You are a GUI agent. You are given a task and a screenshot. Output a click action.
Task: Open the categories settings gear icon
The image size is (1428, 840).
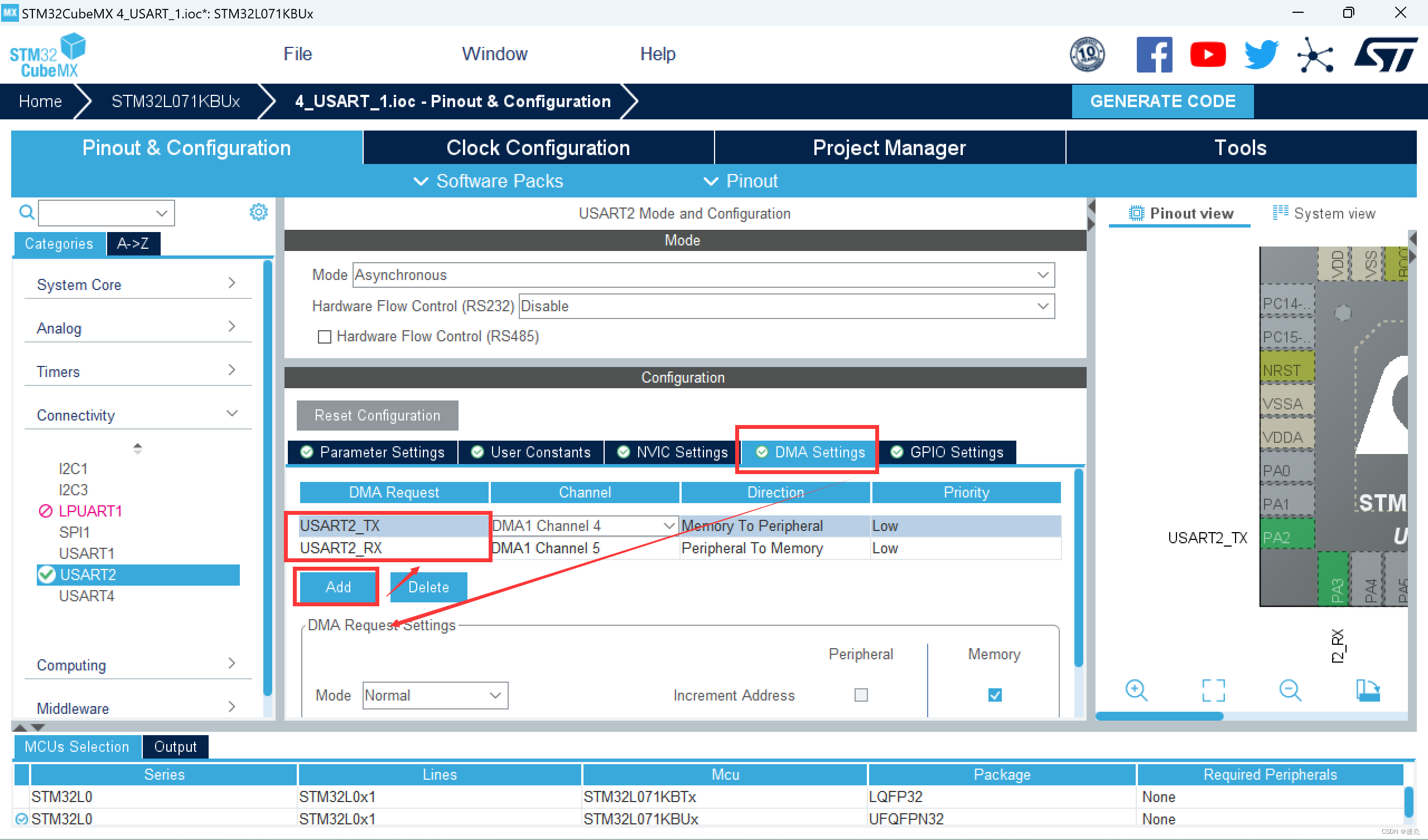click(258, 212)
